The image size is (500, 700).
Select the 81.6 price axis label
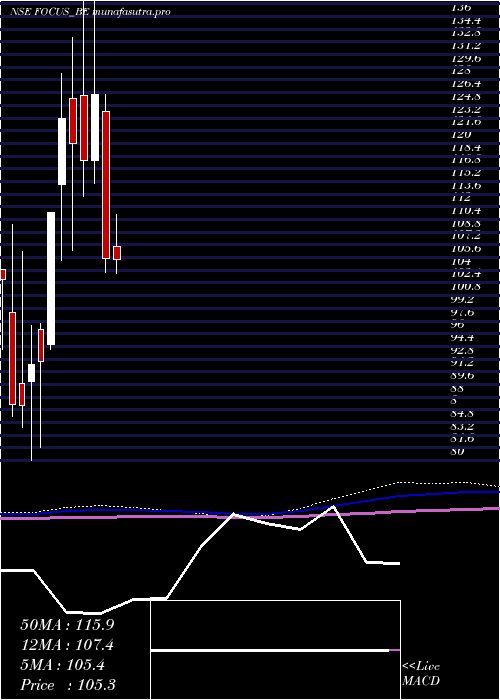(464, 438)
